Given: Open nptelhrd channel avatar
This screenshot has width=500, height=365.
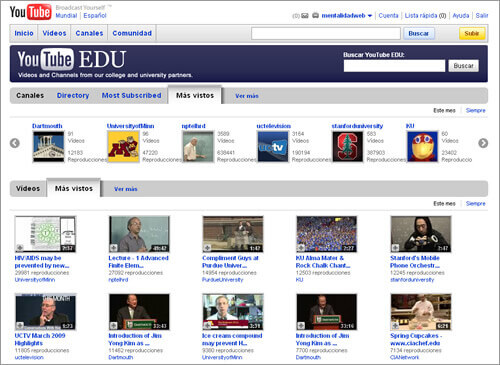Looking at the screenshot, I should (198, 146).
